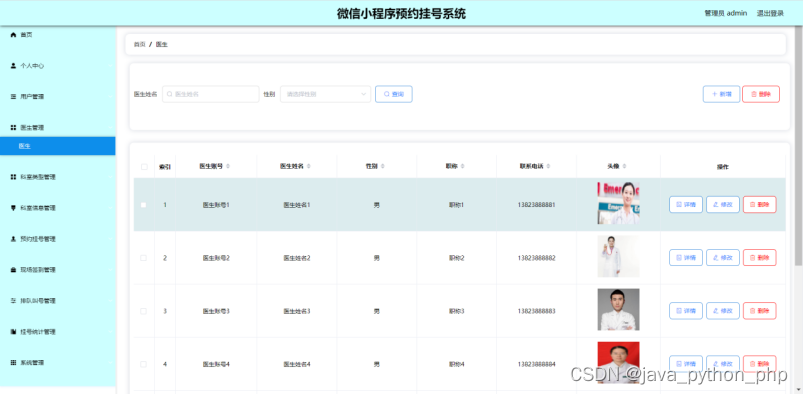Click 删除 for row 医生账号1
The image size is (803, 394).
759,204
